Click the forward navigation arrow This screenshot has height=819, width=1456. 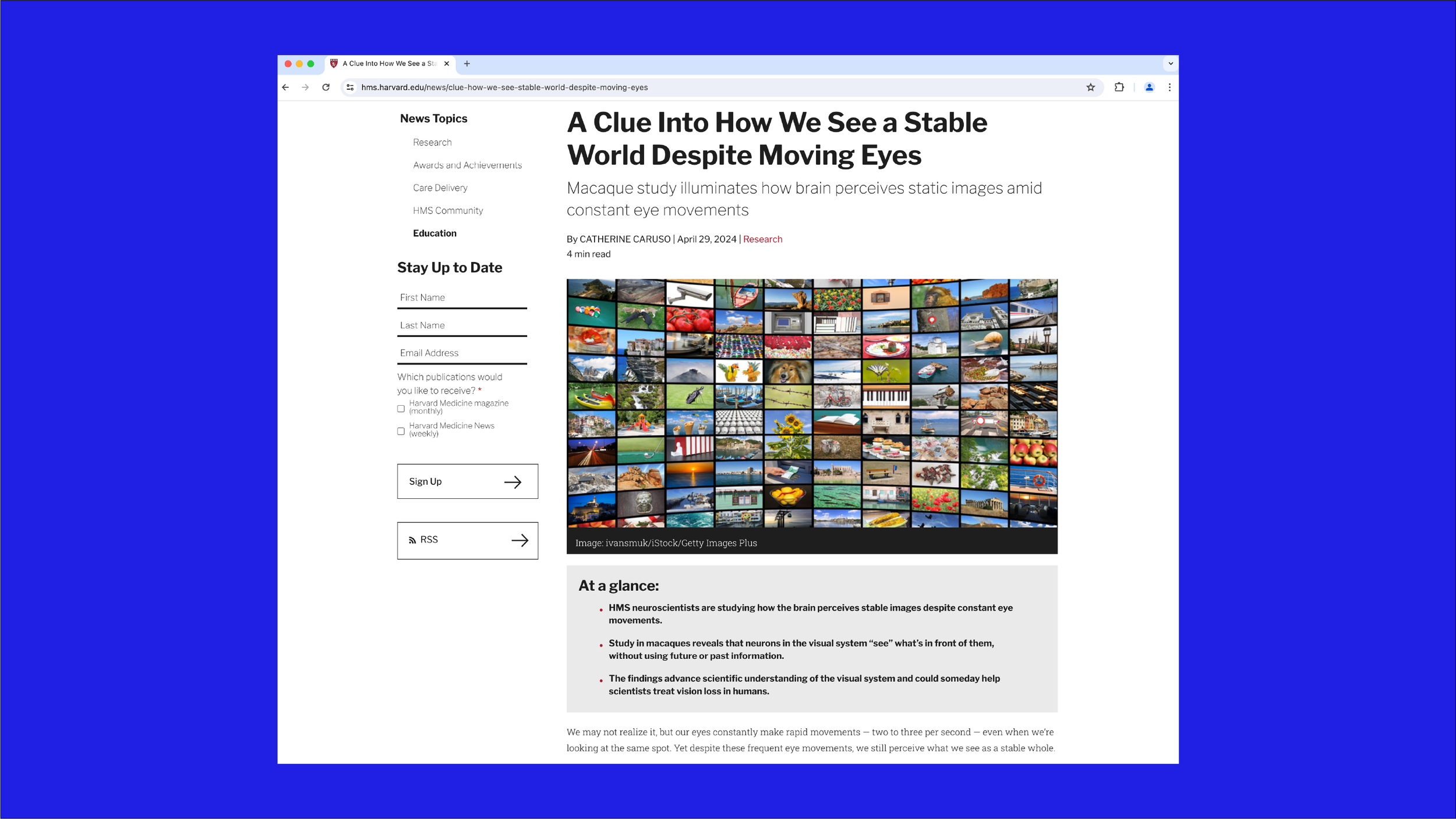(305, 87)
